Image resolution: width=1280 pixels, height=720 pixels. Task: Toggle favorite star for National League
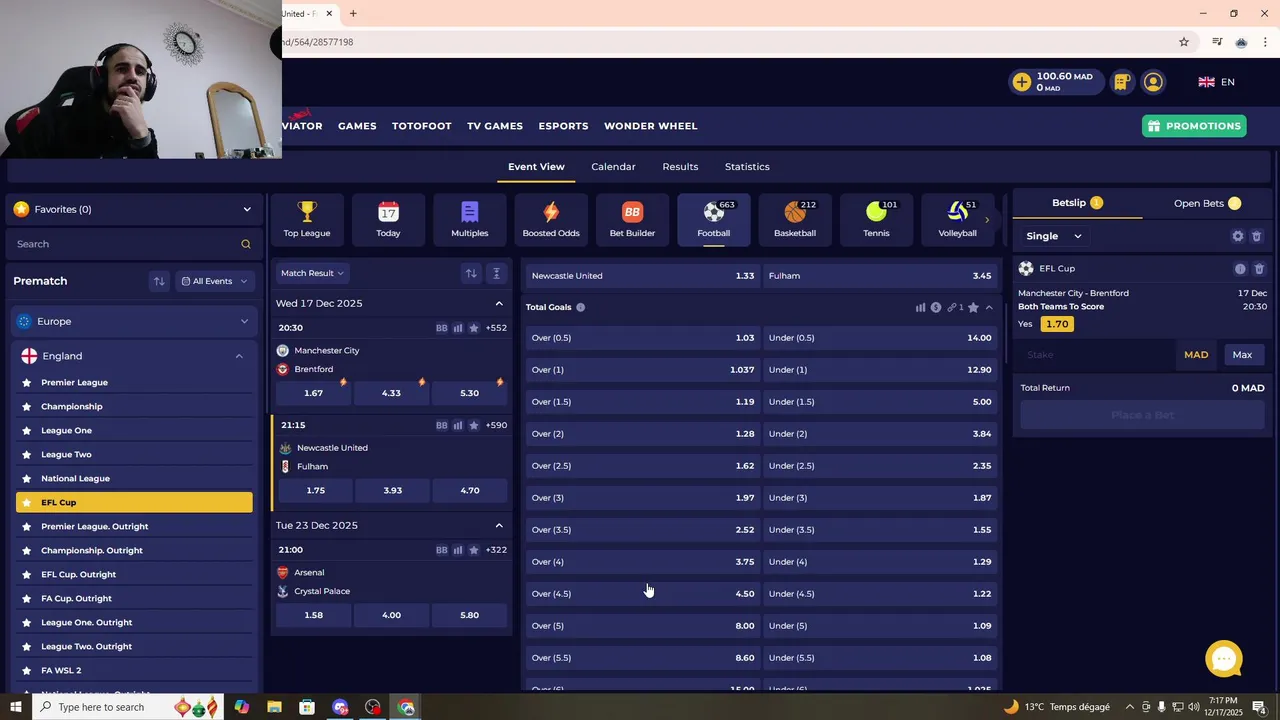(x=27, y=478)
